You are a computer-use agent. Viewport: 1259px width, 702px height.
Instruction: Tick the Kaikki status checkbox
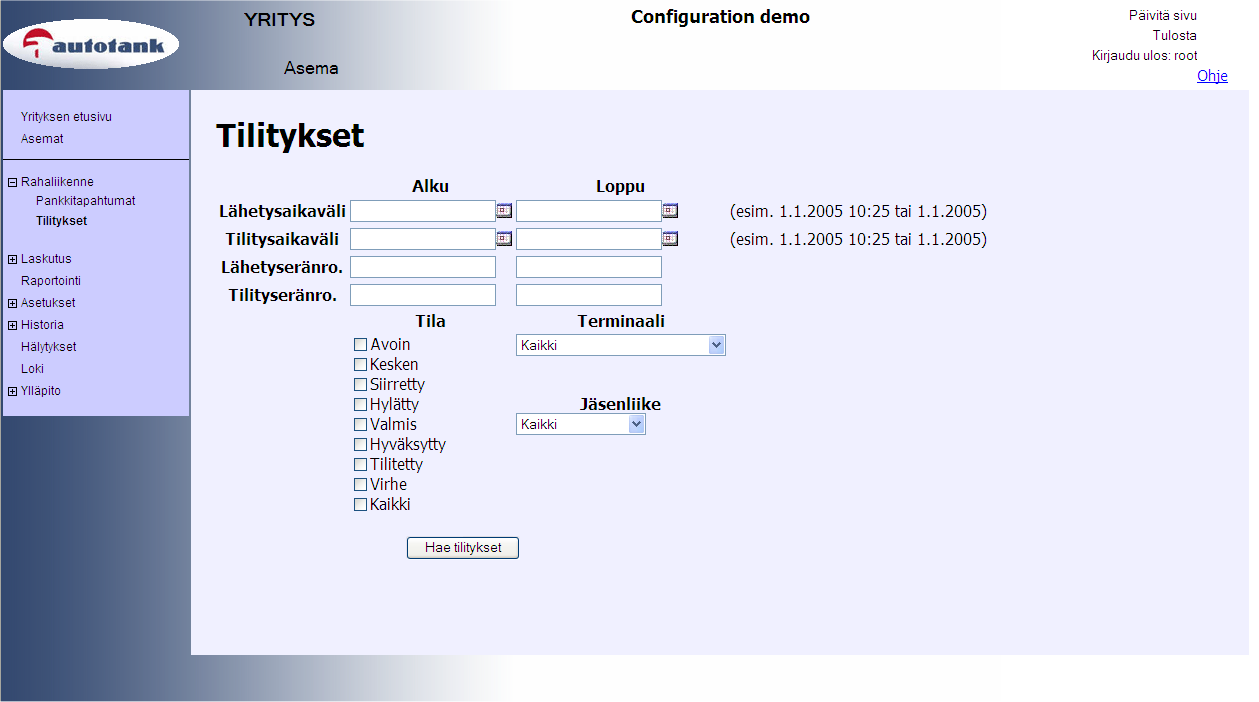tap(361, 504)
